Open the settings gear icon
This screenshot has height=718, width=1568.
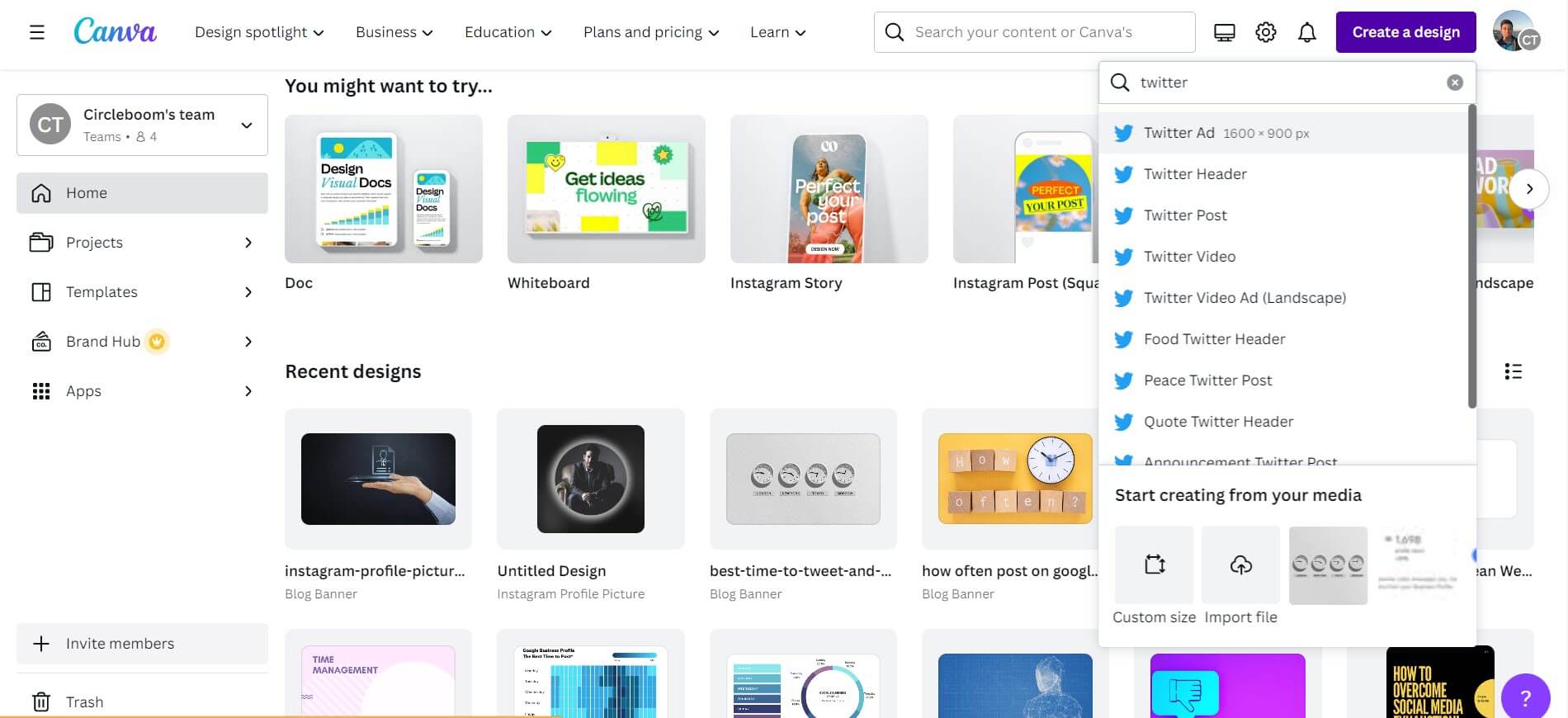(x=1266, y=32)
